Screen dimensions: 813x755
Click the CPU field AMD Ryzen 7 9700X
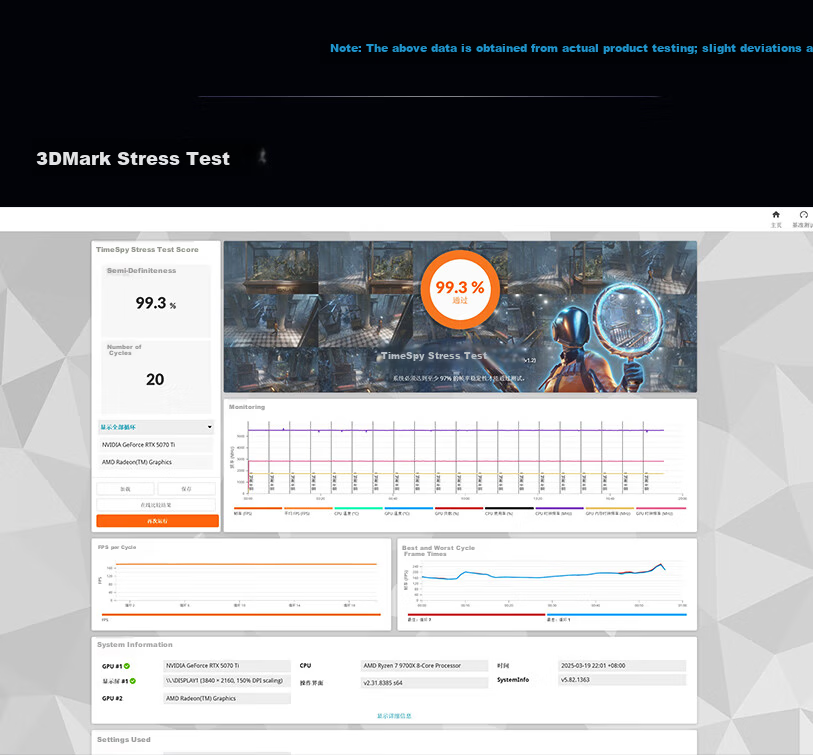pos(424,666)
